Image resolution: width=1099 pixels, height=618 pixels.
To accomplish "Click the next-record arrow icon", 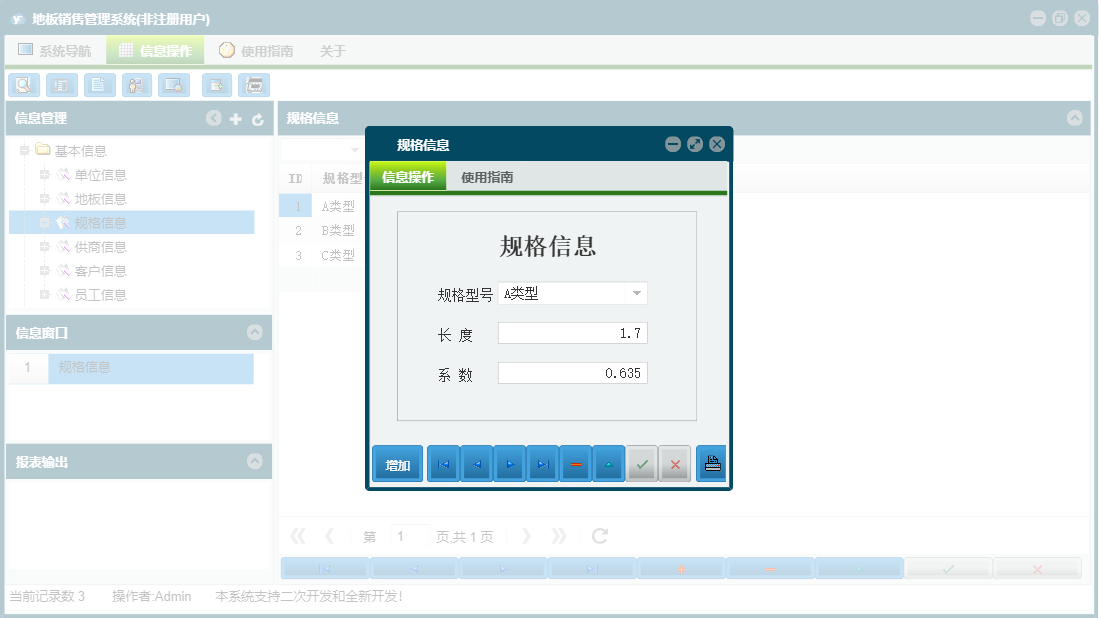I will click(510, 463).
